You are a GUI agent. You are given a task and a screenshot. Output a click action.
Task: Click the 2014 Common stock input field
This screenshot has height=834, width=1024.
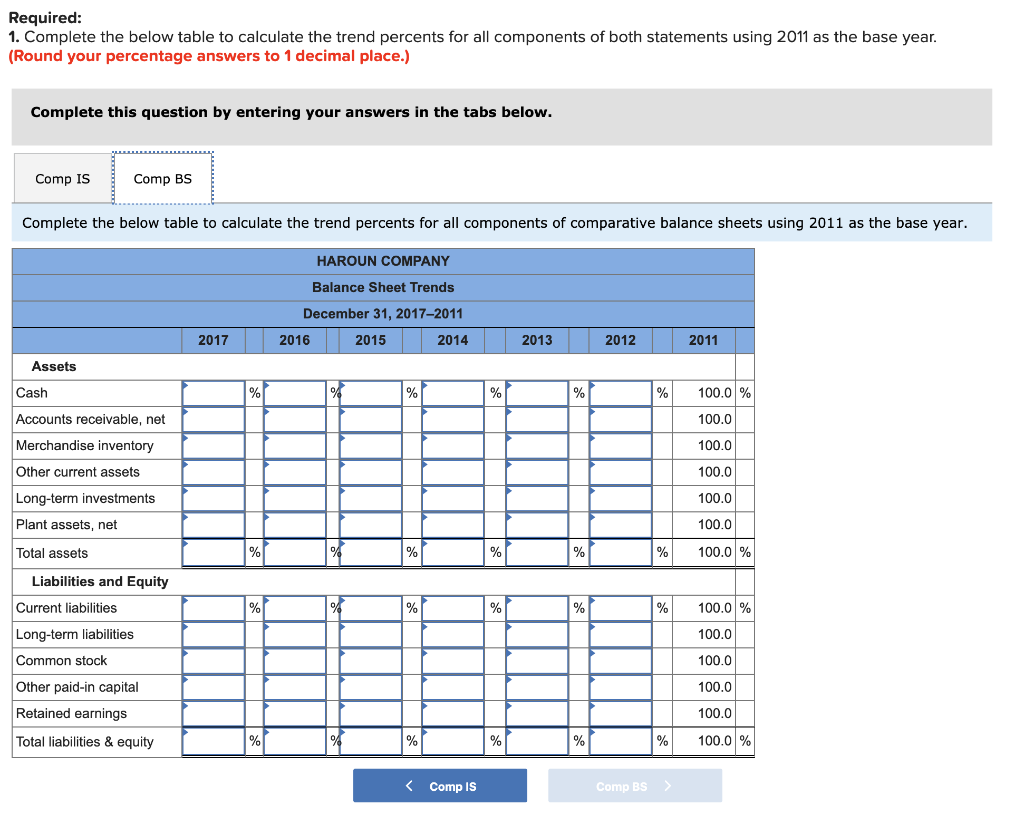(x=452, y=660)
